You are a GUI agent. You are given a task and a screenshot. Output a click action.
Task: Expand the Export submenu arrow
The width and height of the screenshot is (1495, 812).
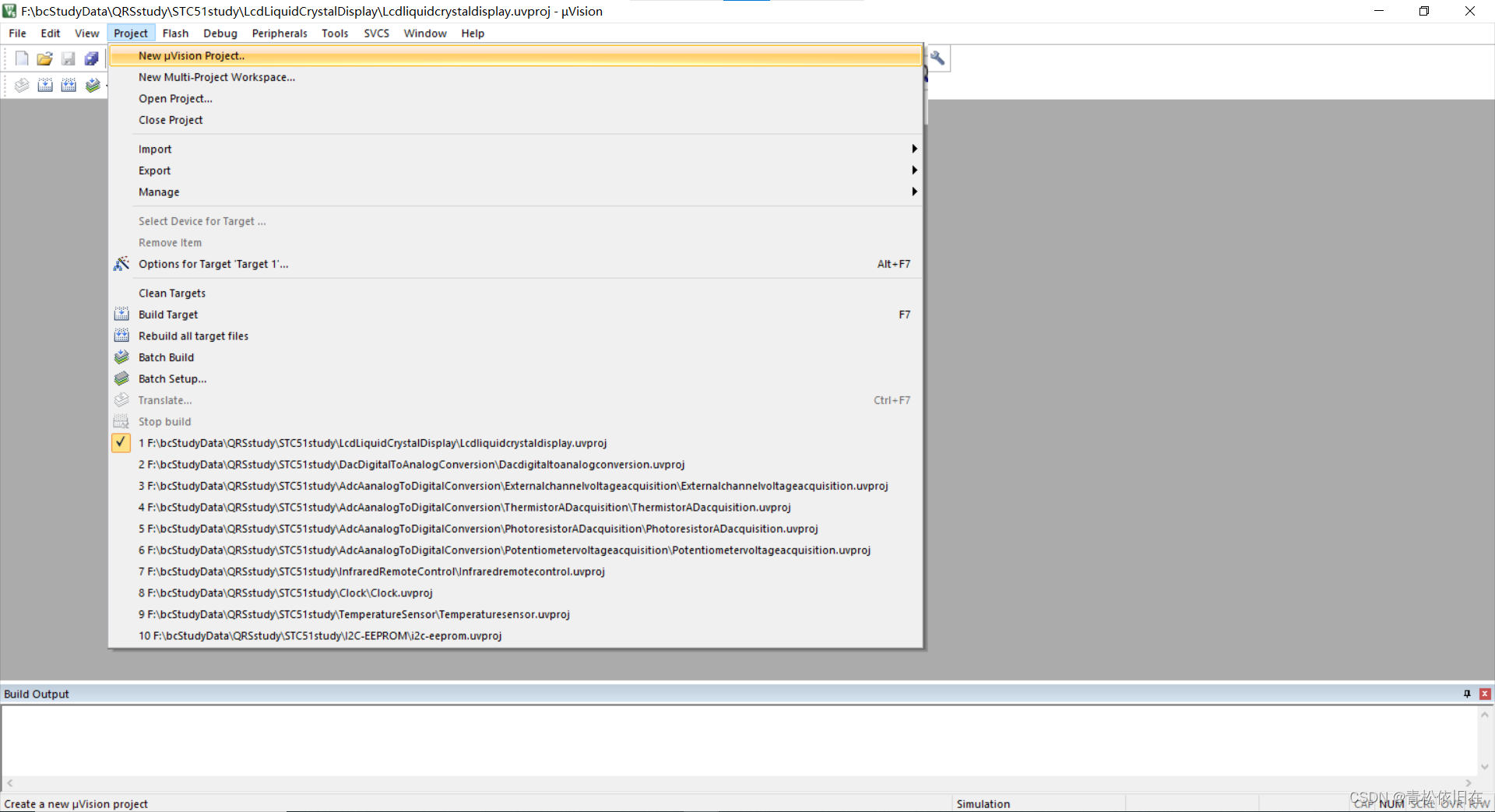[914, 170]
